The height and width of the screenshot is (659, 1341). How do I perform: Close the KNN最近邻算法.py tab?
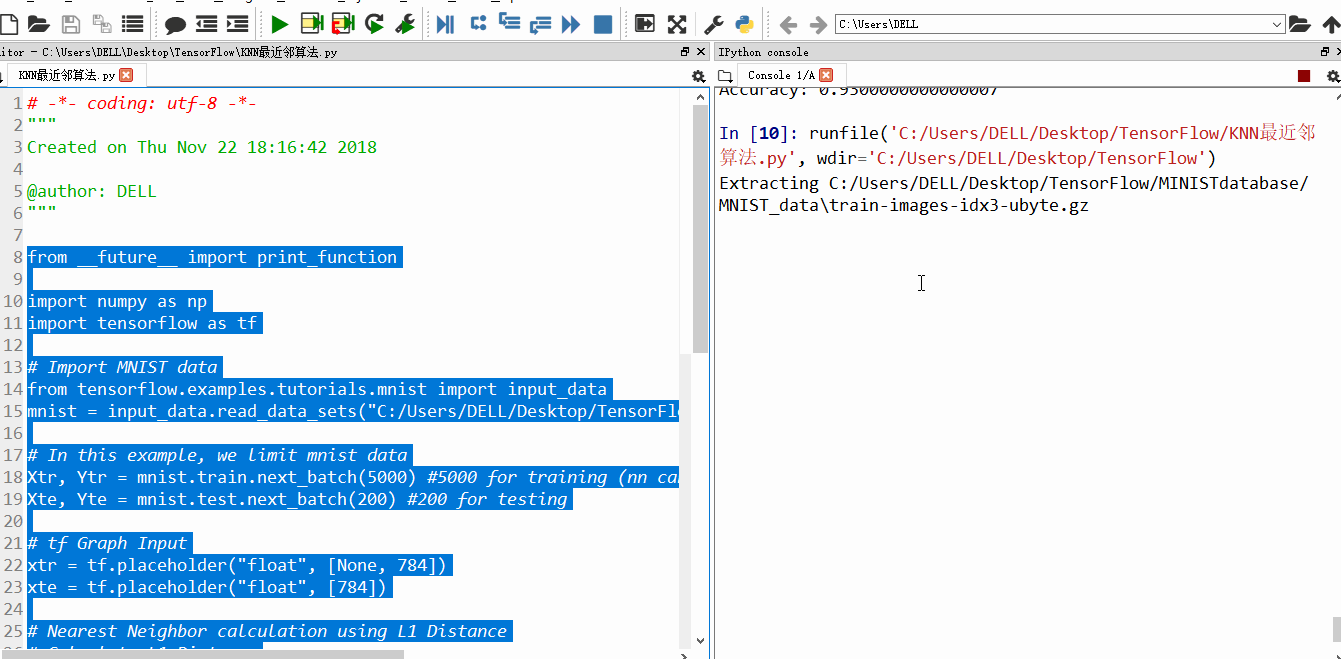tap(126, 75)
